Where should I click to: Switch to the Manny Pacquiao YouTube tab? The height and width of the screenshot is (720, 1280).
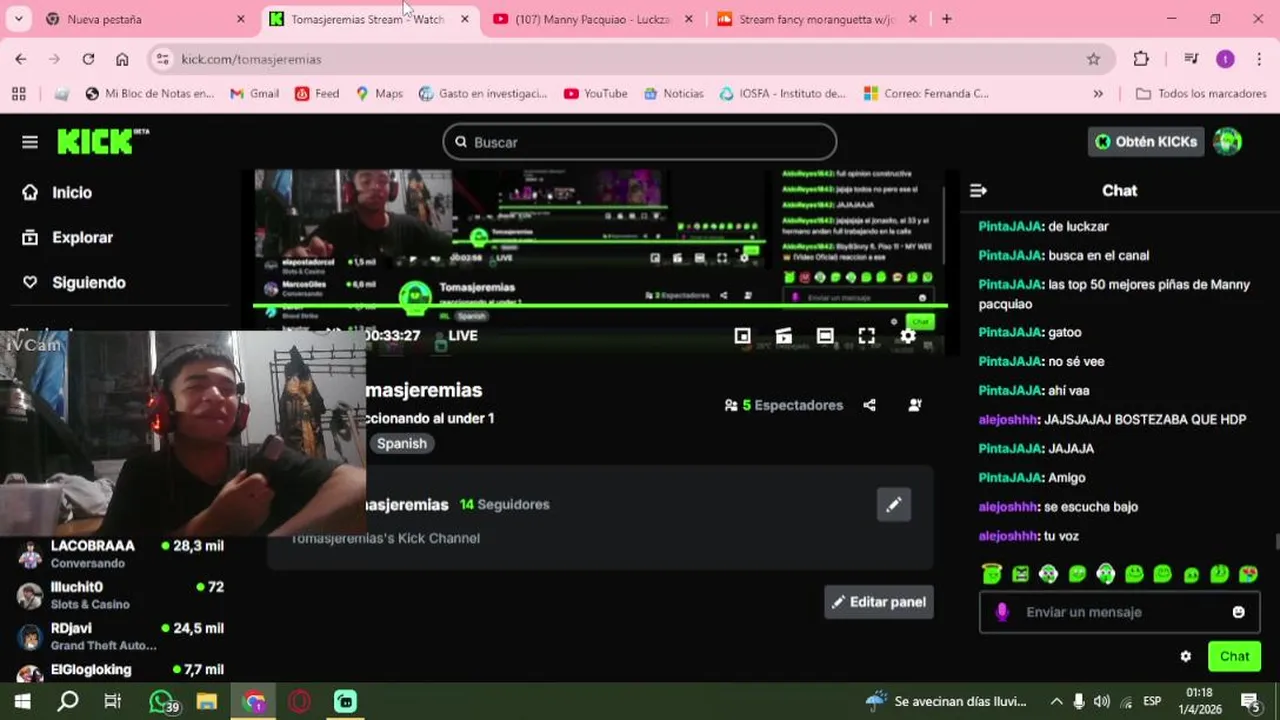pyautogui.click(x=592, y=19)
